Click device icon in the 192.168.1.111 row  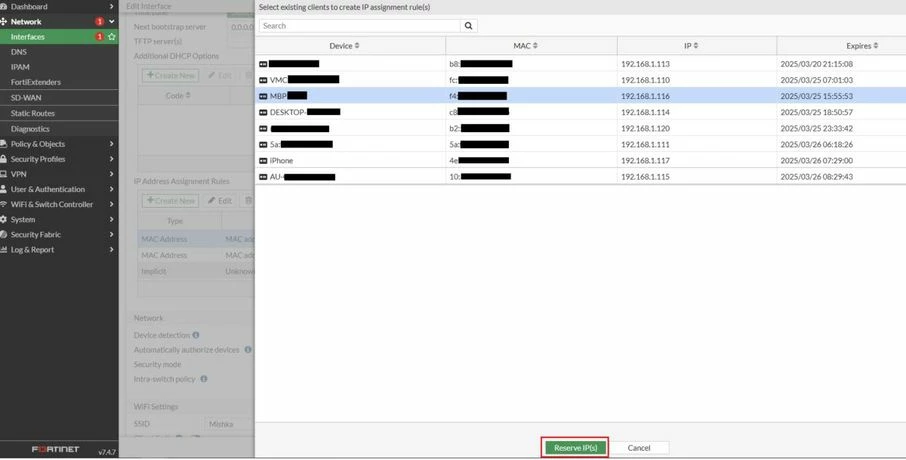click(263, 144)
